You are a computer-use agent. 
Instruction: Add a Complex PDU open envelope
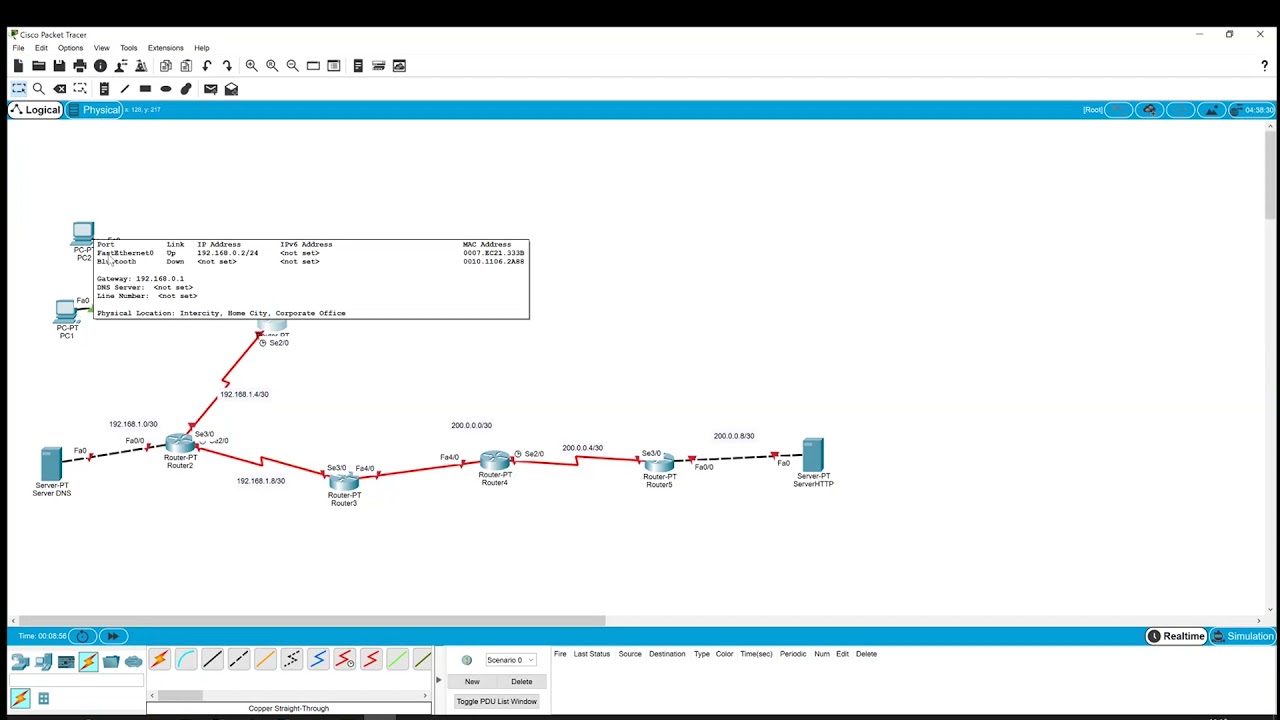coord(231,89)
